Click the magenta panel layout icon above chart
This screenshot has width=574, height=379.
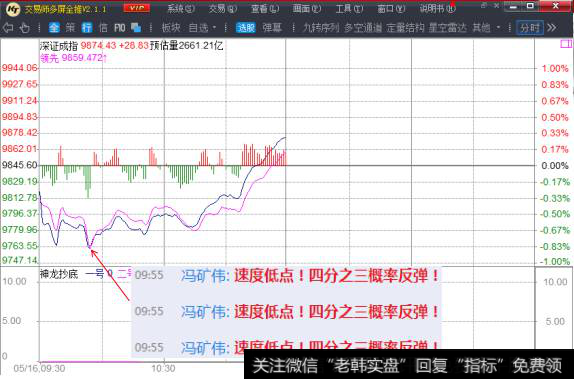coord(566,44)
